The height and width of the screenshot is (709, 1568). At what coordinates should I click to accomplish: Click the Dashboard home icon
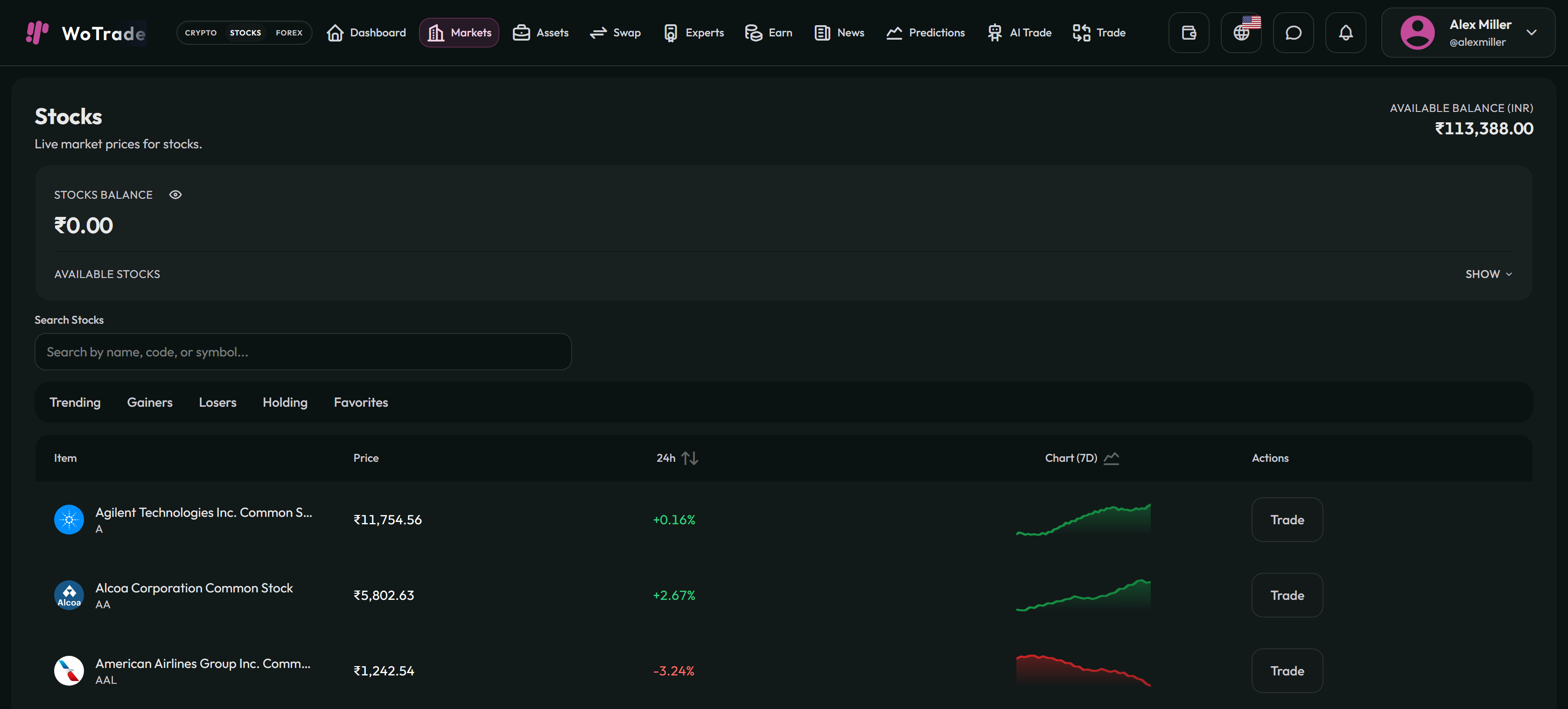(335, 33)
